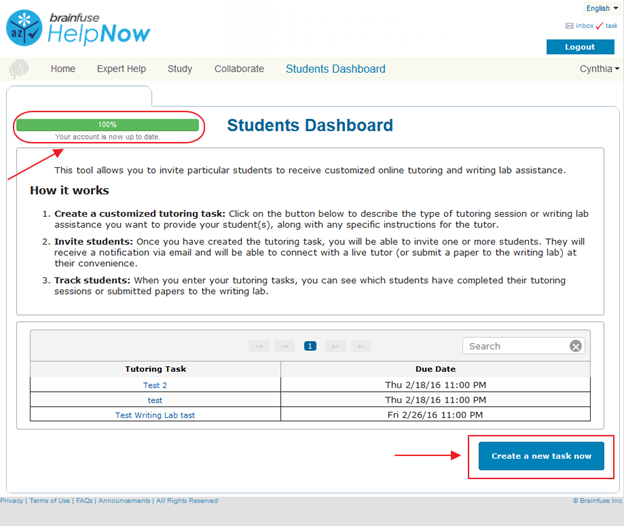624x526 pixels.
Task: Open the English language dropdown
Action: point(601,8)
